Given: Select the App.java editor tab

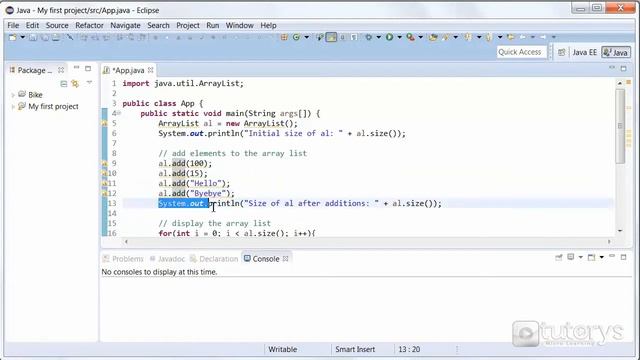Looking at the screenshot, I should (128, 70).
